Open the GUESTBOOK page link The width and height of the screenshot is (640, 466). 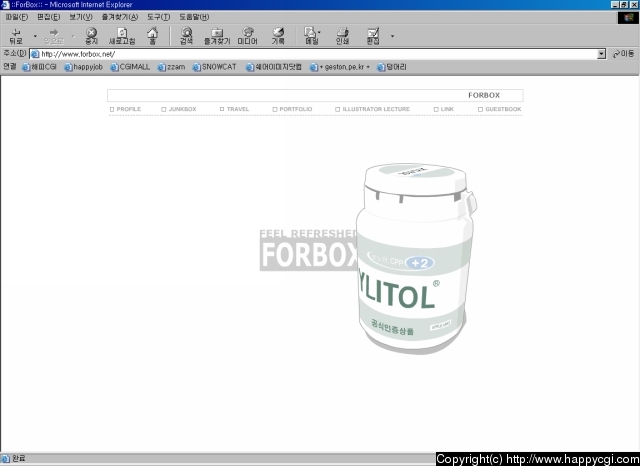point(500,109)
